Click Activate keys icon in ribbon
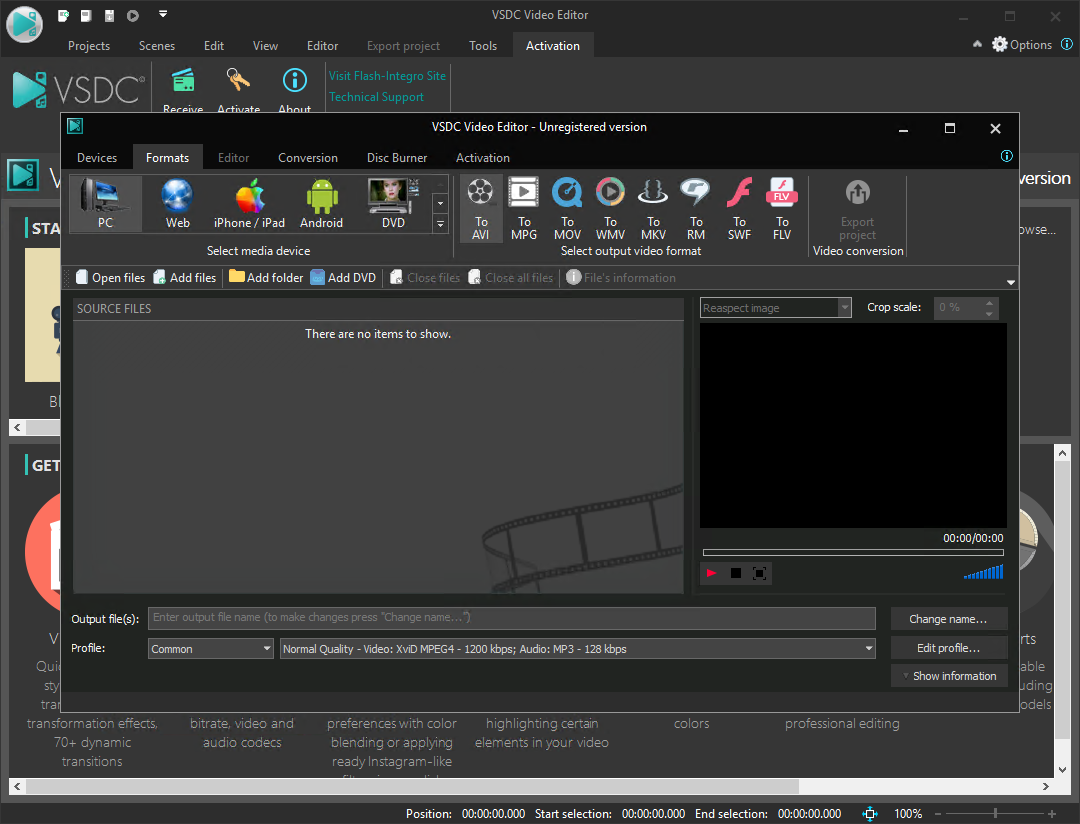Screen dimensions: 1080x824 coord(238,91)
